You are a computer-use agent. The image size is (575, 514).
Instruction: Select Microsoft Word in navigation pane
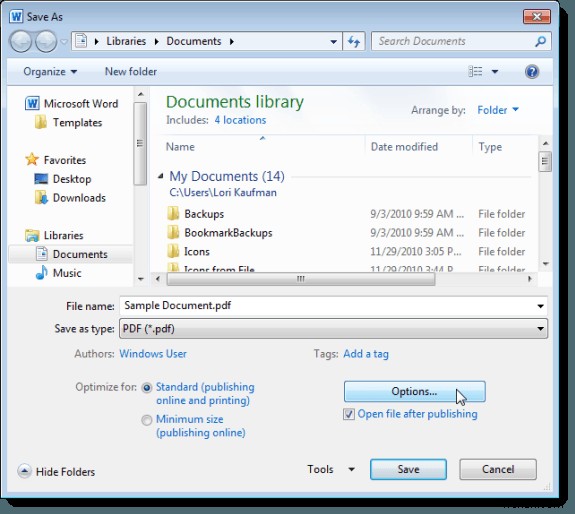coord(72,104)
